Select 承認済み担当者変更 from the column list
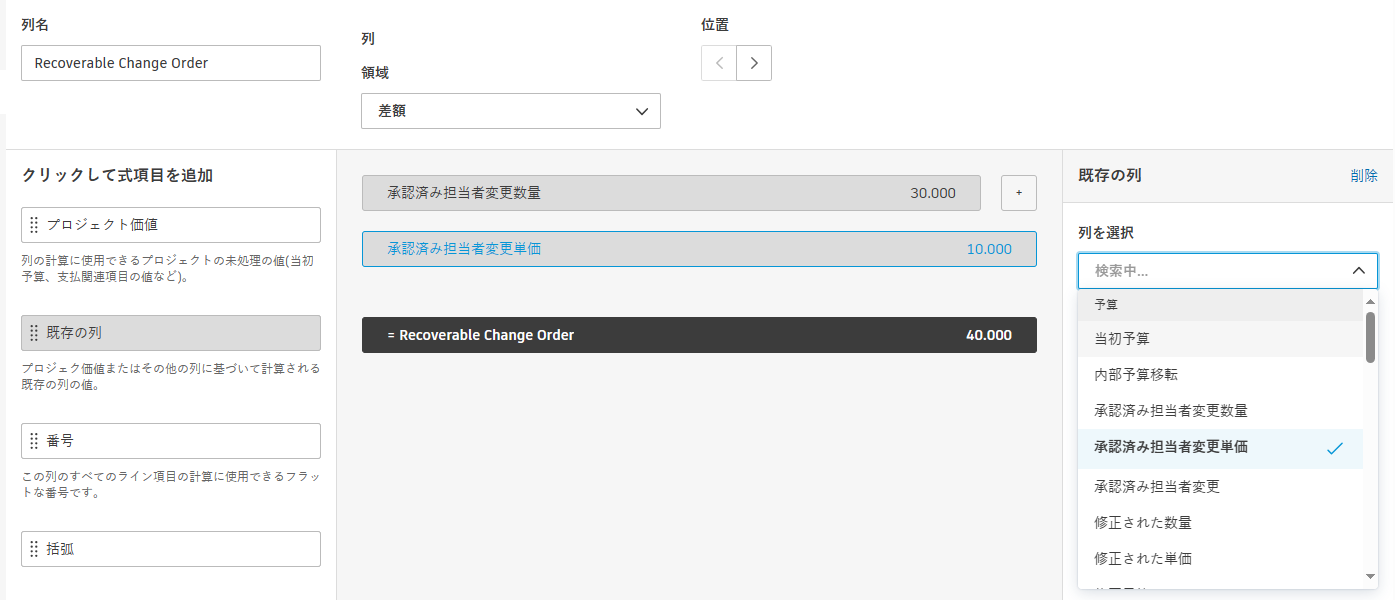This screenshot has width=1395, height=600. [x=1220, y=487]
